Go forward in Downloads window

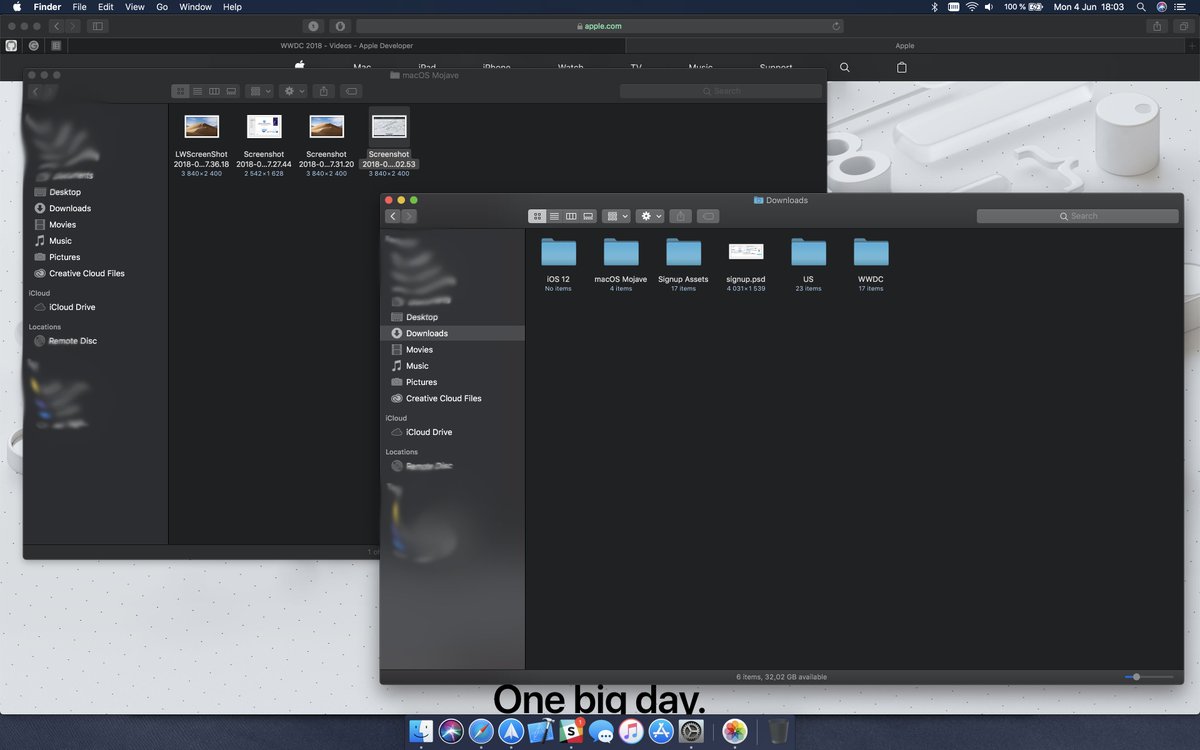tap(409, 216)
